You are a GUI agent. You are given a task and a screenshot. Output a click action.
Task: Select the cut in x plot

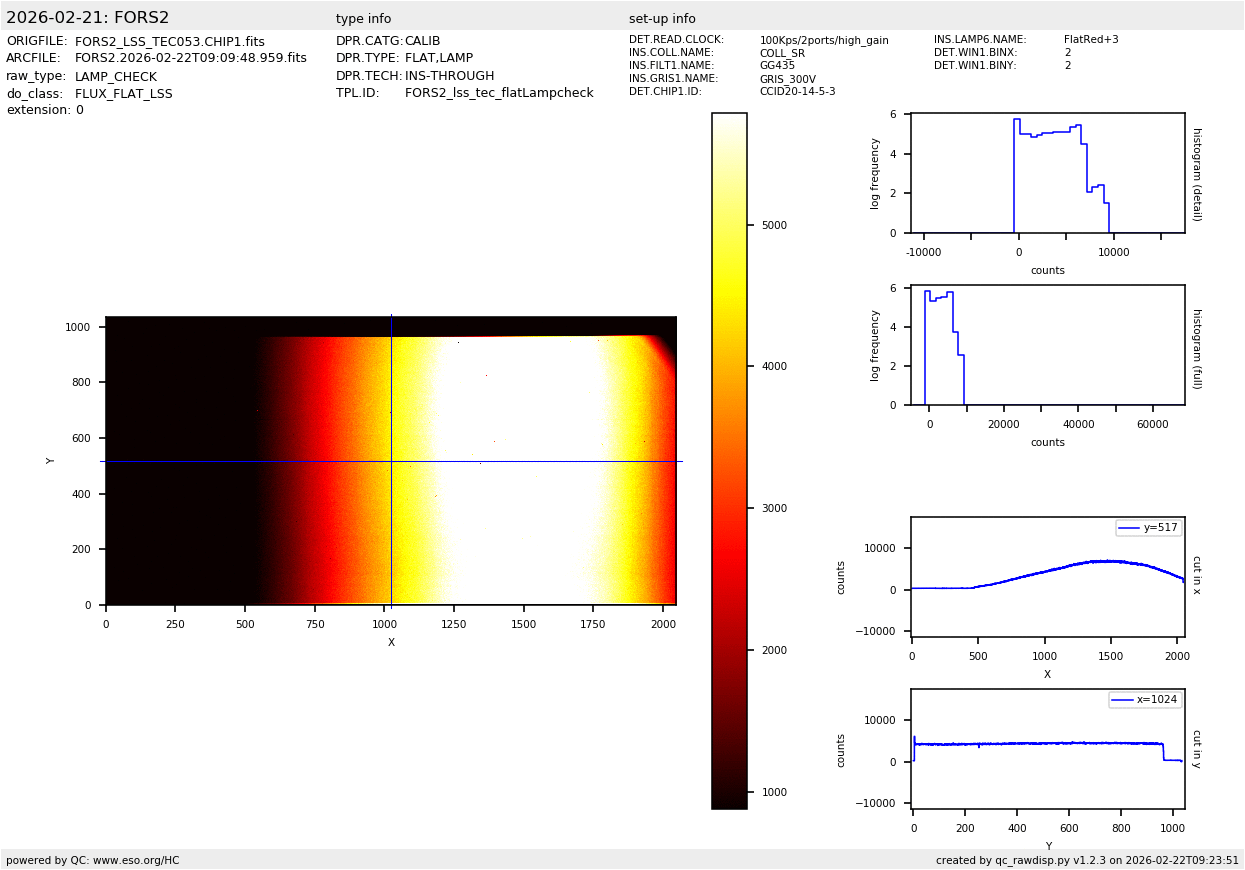pyautogui.click(x=1047, y=575)
